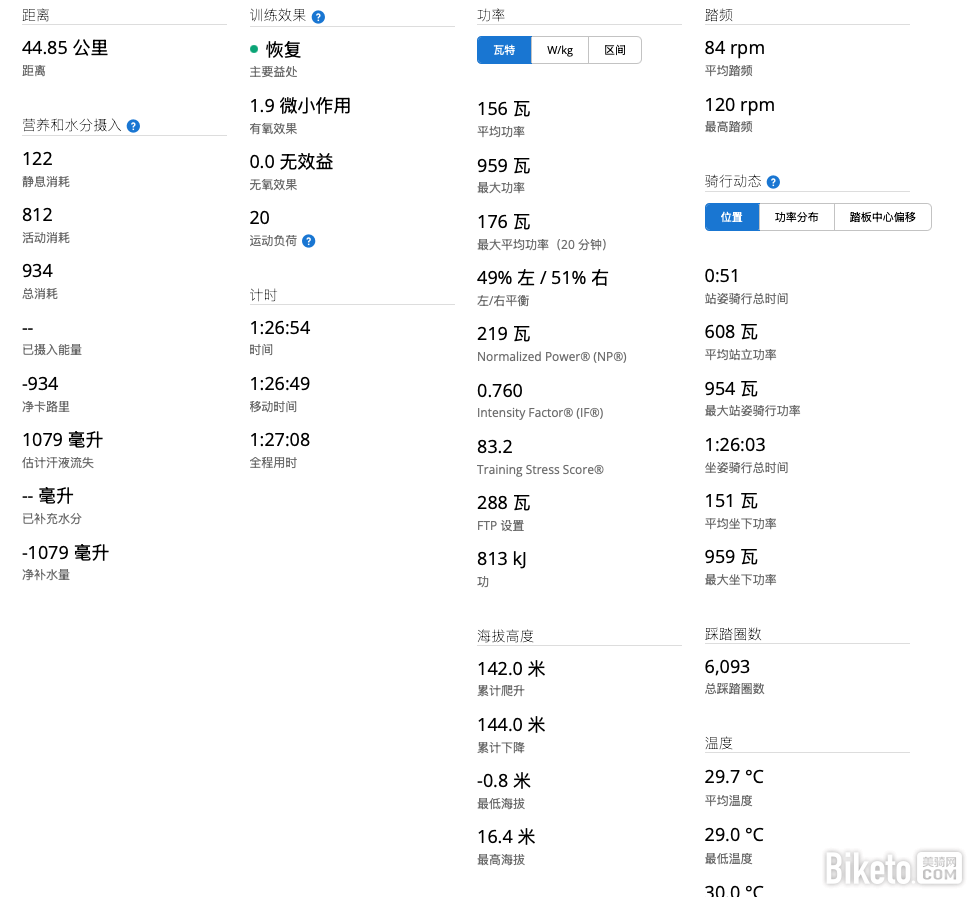Click the Intensity Factor (IF) label
Screen dimensions: 979x897
(x=540, y=413)
